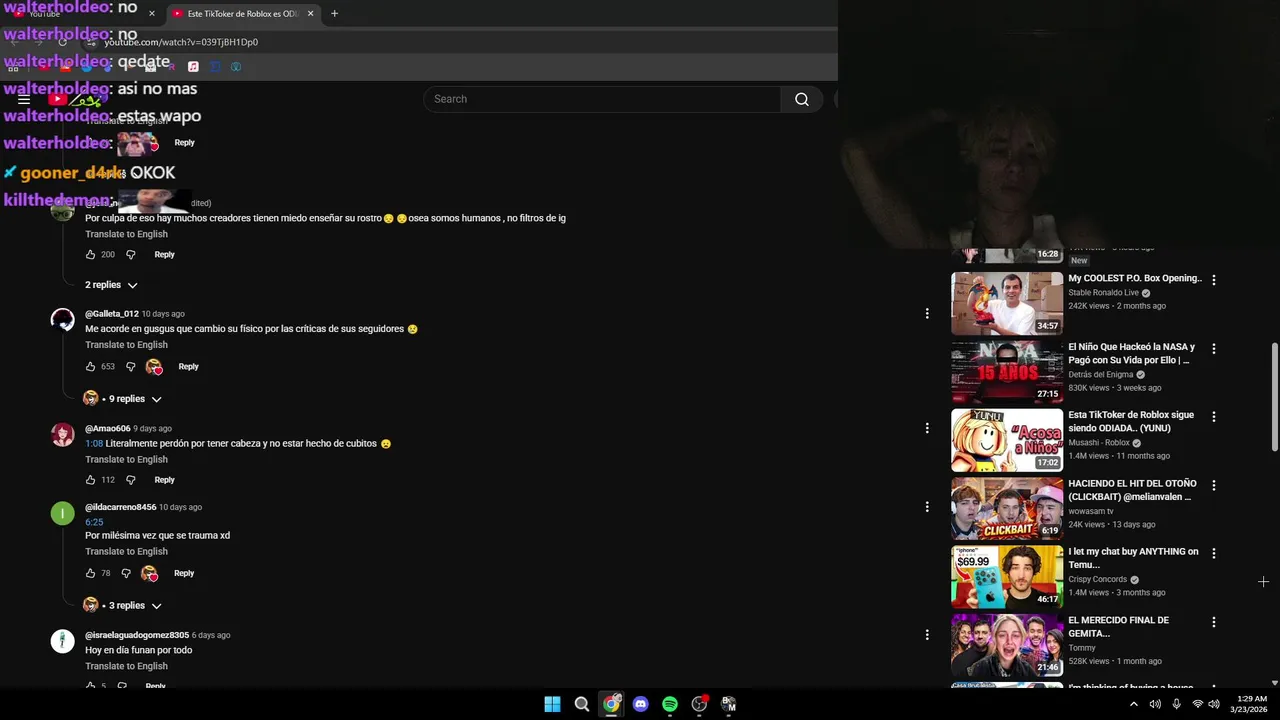Open the Windows Start menu
This screenshot has width=1280, height=720.
point(552,704)
